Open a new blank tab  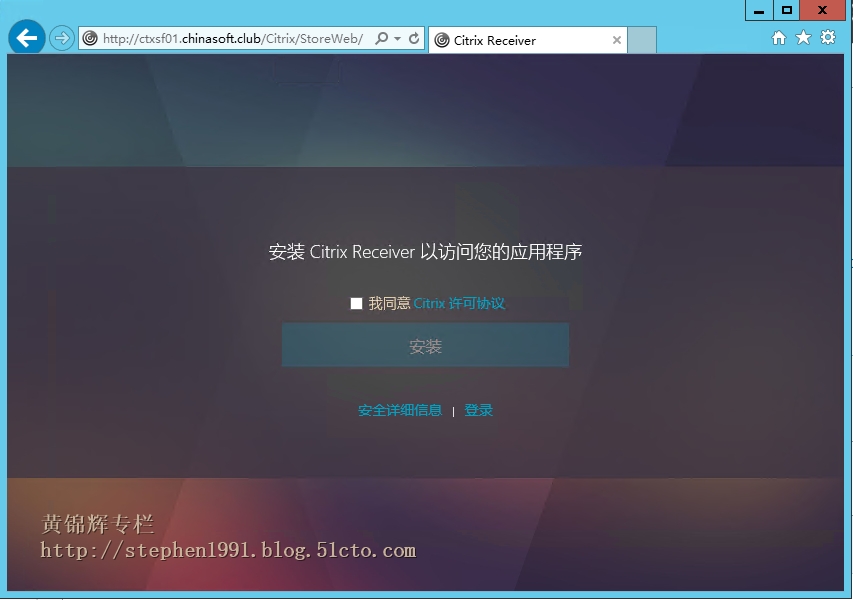pyautogui.click(x=642, y=40)
